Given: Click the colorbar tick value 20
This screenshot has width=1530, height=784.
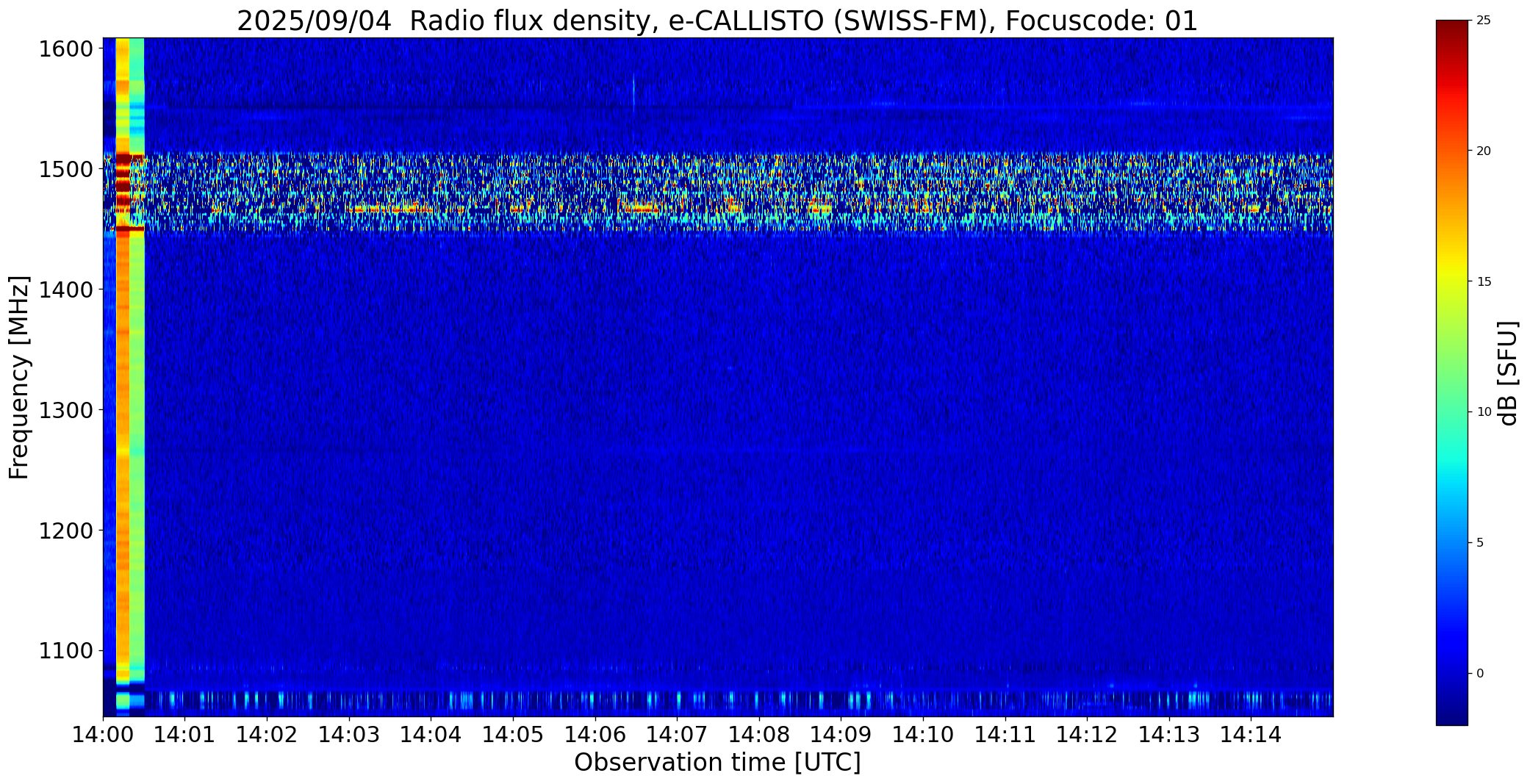Looking at the screenshot, I should tap(1484, 151).
